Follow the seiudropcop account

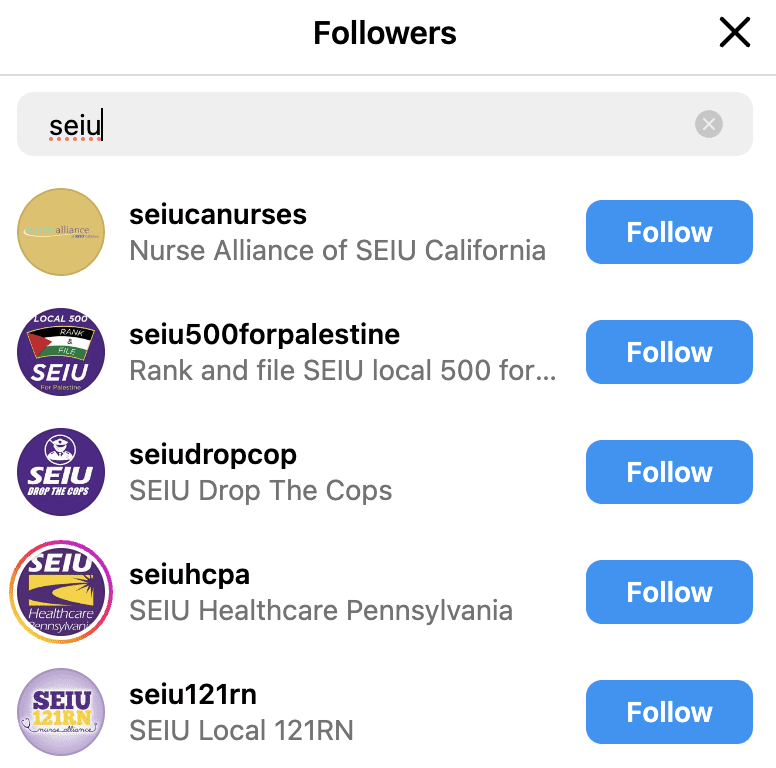click(x=669, y=472)
